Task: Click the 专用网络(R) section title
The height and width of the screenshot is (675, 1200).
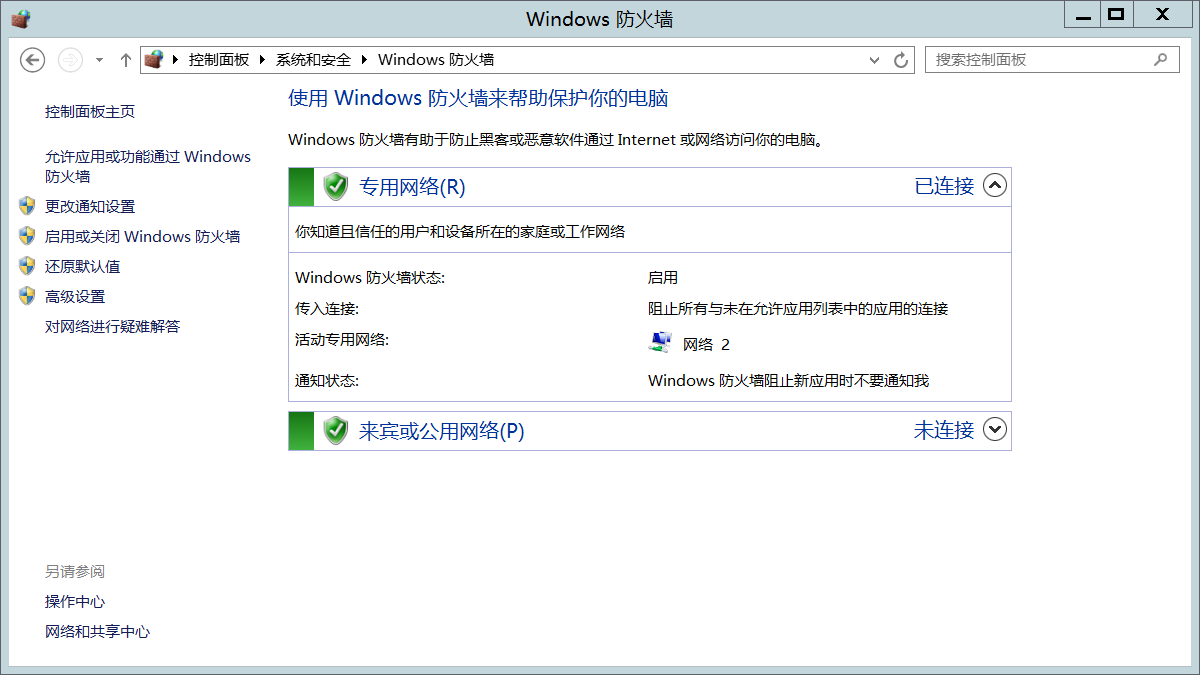Action: [412, 187]
